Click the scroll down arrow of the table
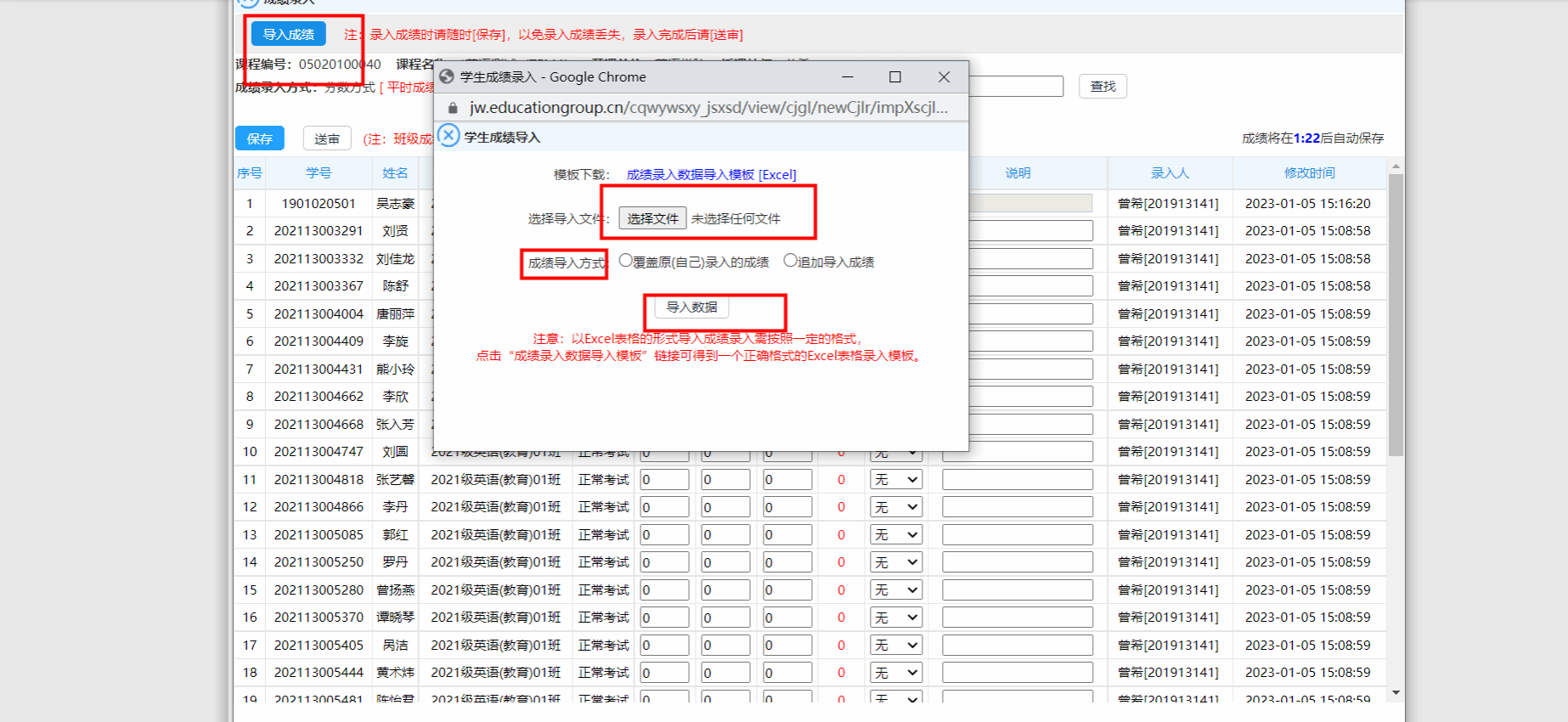Screen dimensions: 1568x722 click(1396, 693)
